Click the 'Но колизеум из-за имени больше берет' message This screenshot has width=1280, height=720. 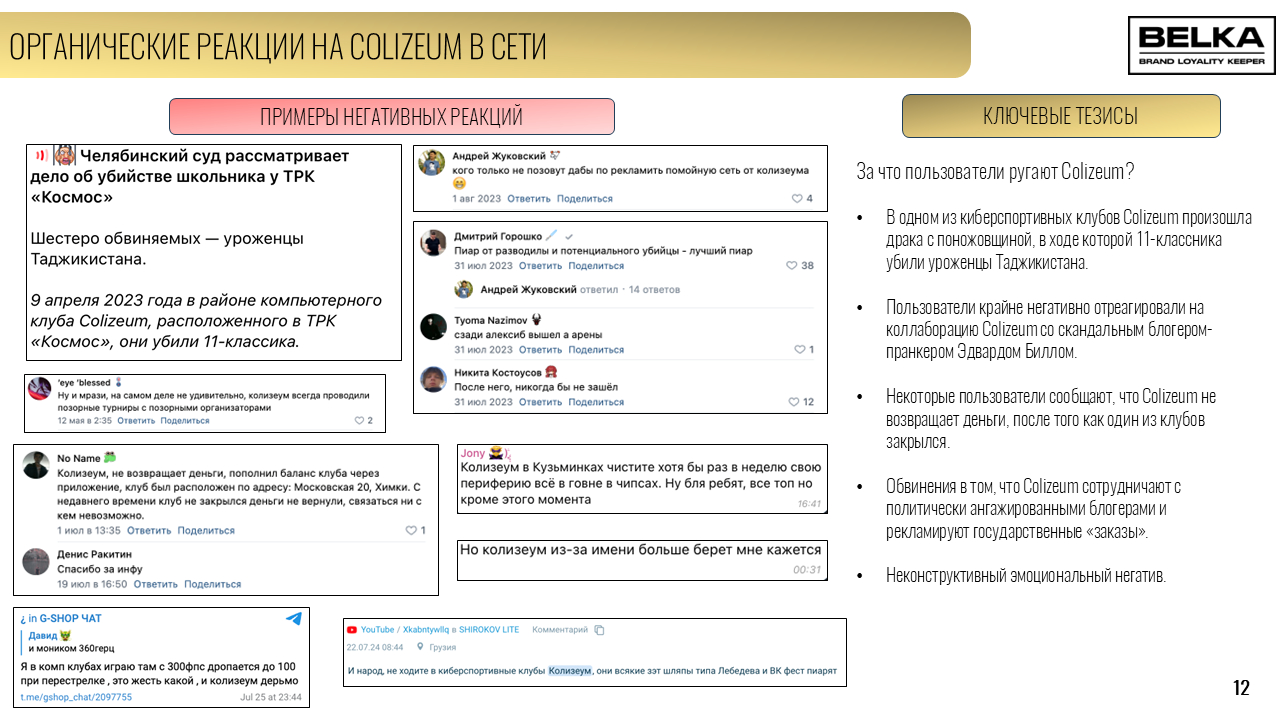pyautogui.click(x=640, y=550)
